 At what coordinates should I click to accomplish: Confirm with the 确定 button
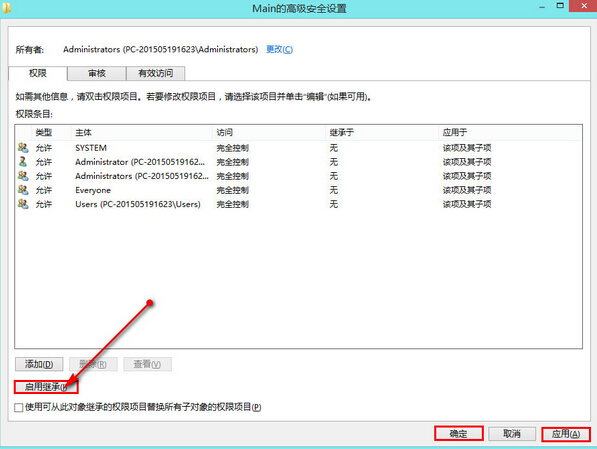459,433
